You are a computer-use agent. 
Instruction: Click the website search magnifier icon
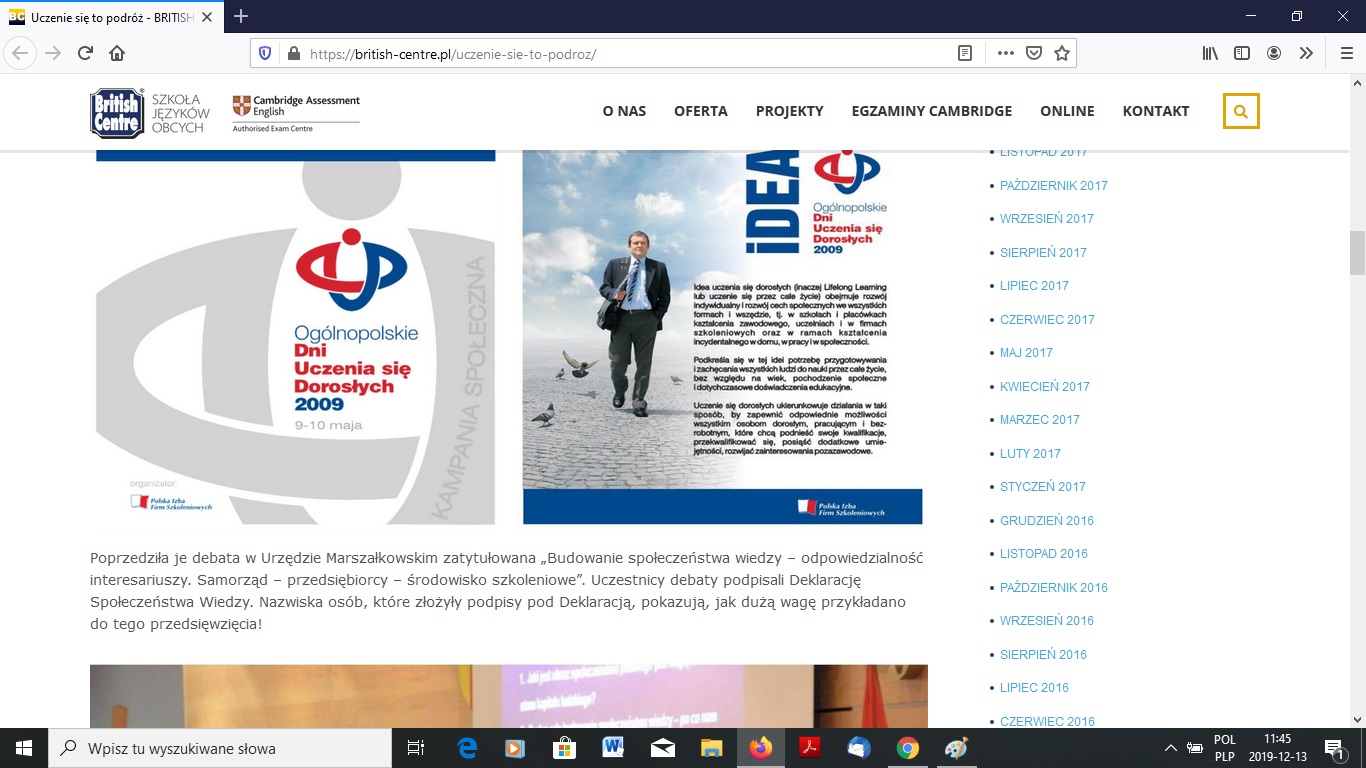1241,111
